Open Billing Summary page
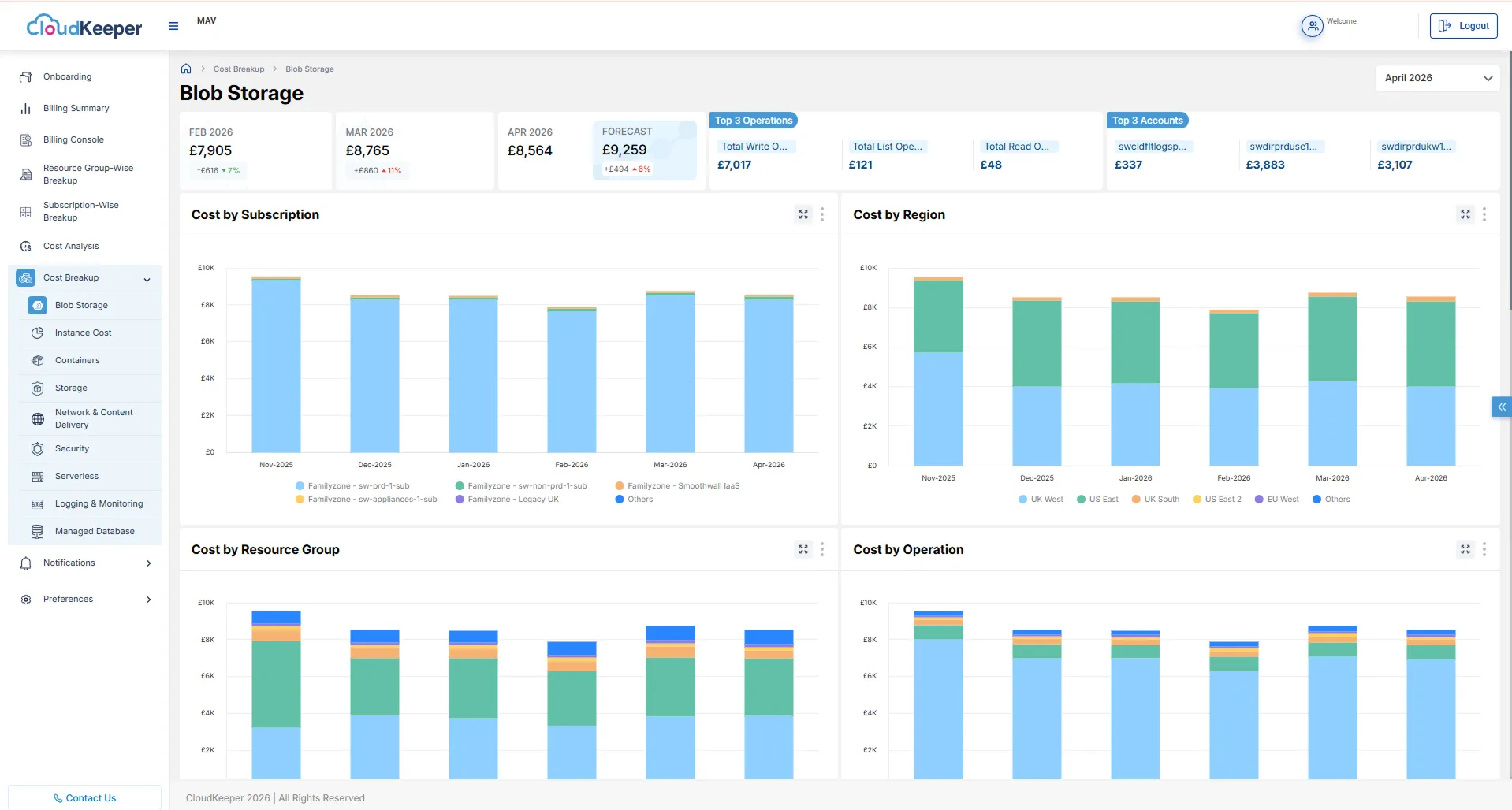 (x=76, y=109)
